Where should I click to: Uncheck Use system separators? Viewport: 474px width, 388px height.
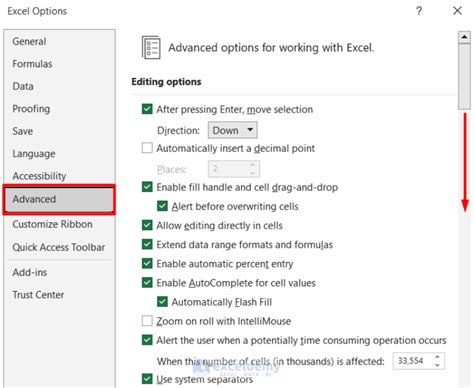pos(147,379)
